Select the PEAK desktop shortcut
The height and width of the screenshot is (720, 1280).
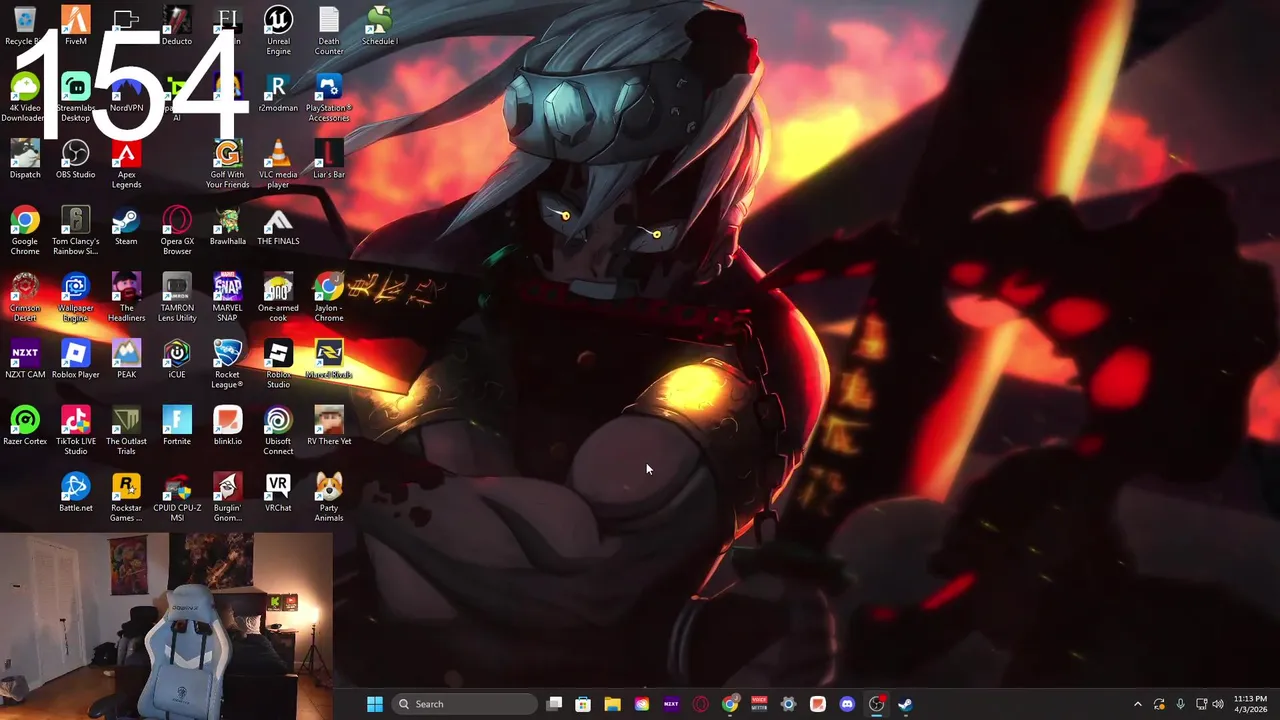coord(126,360)
